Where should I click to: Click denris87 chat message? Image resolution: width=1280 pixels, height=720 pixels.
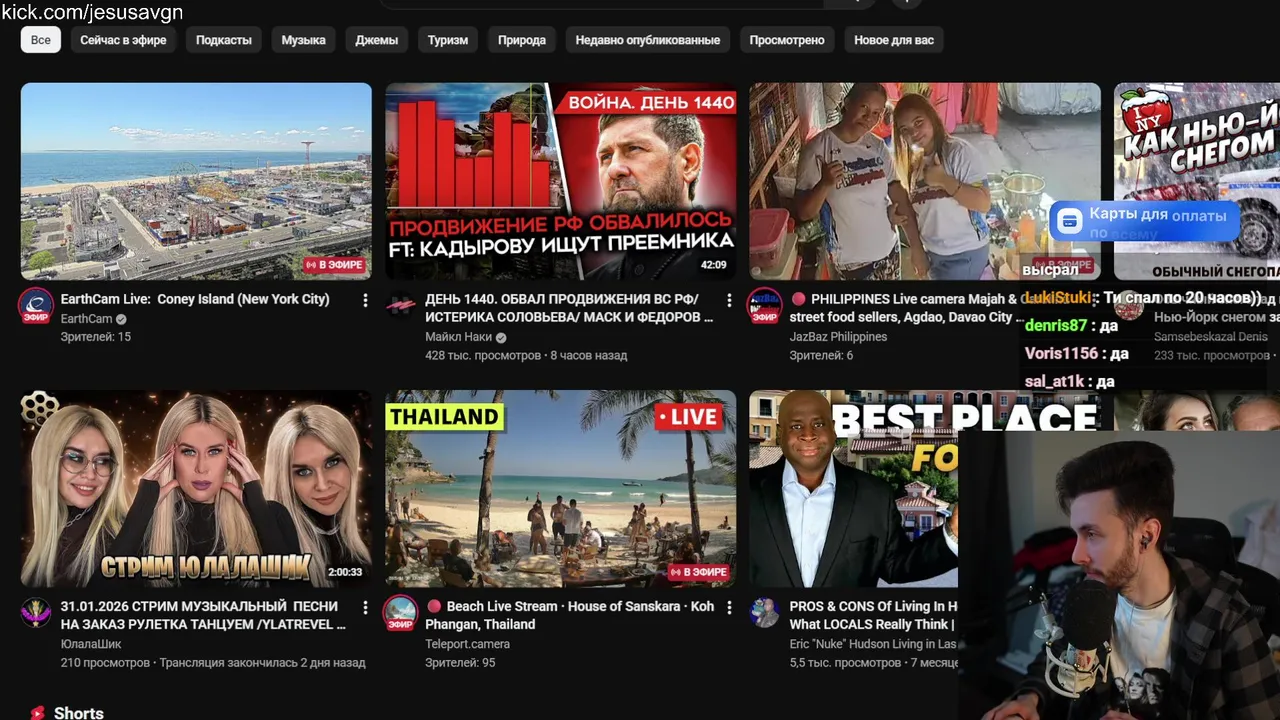click(x=1071, y=325)
